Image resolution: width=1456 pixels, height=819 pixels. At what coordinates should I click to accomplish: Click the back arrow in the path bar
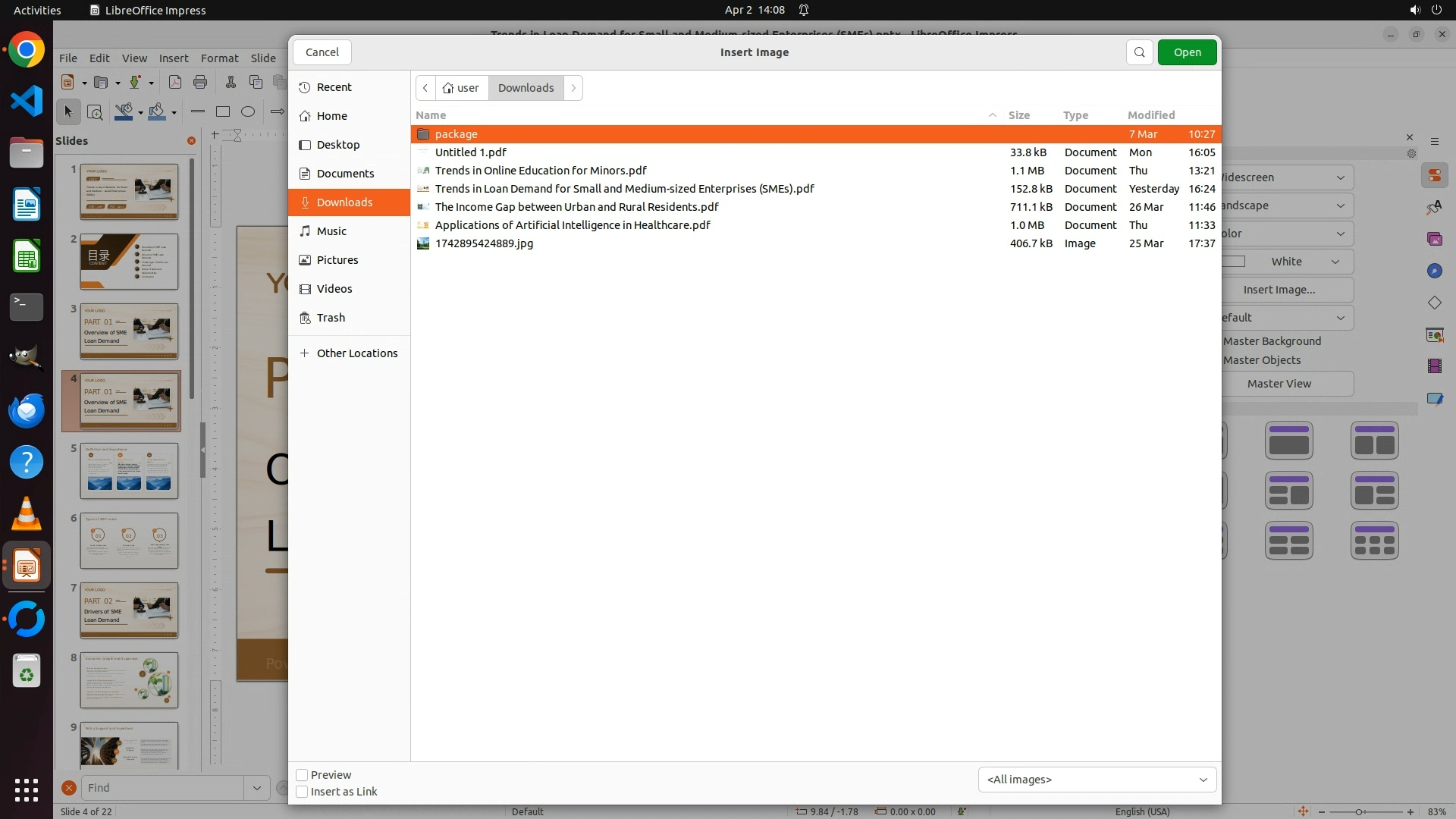click(425, 88)
